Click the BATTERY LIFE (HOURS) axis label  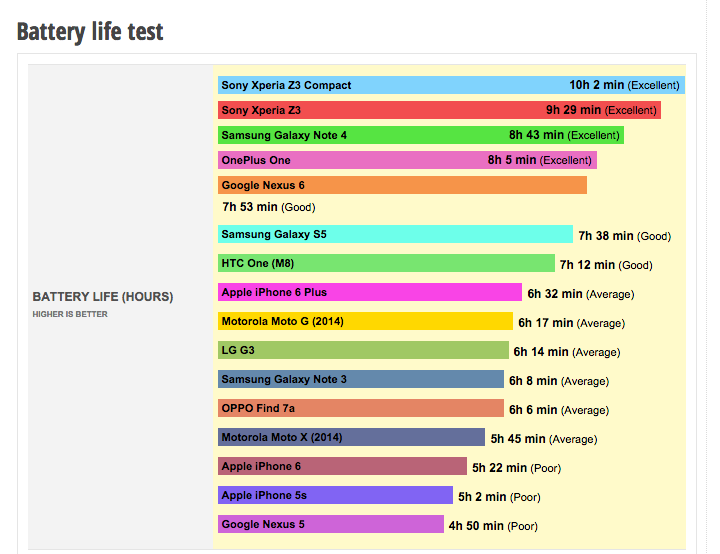click(x=103, y=297)
